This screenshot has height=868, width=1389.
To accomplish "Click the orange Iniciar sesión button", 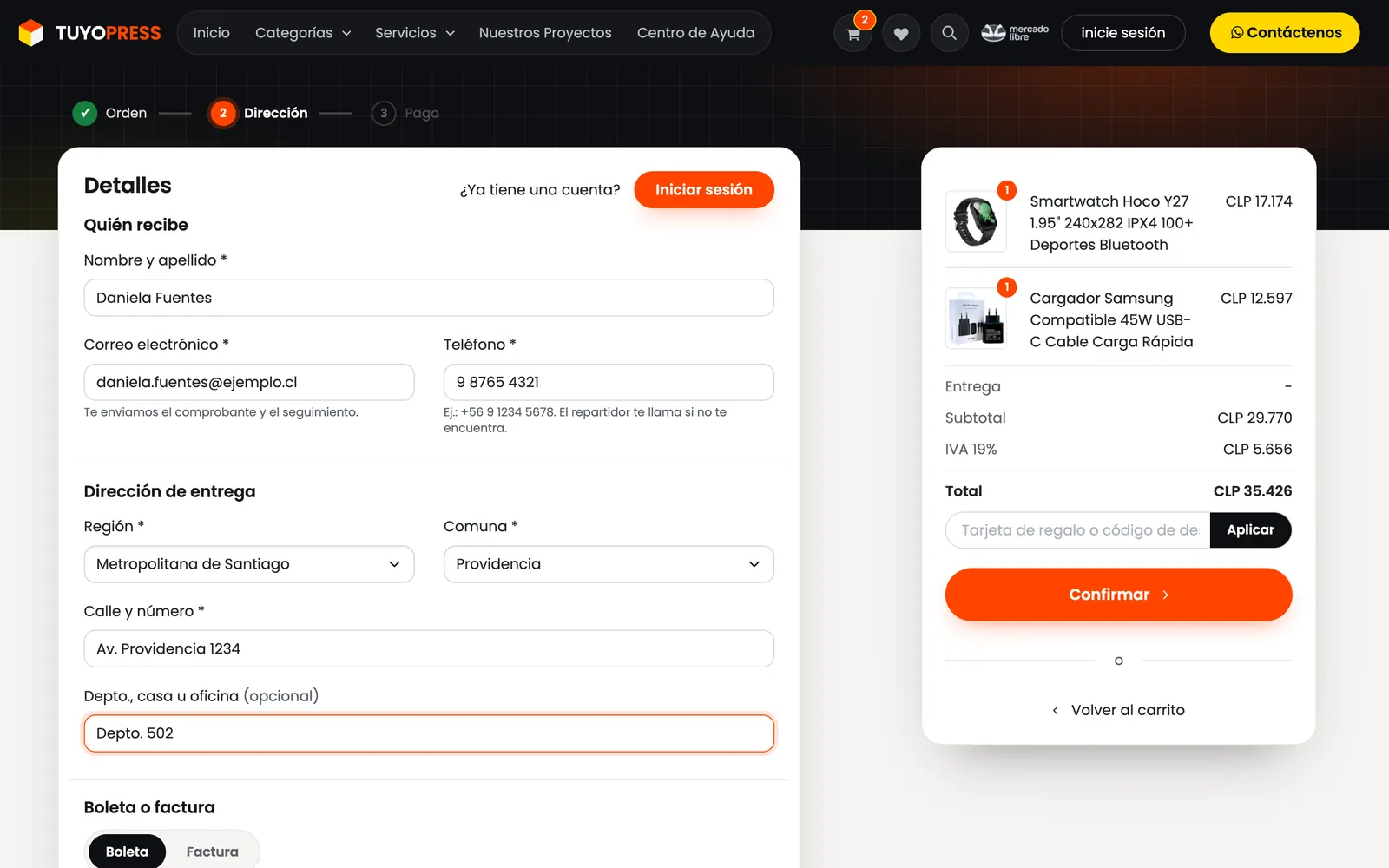I will click(x=704, y=189).
